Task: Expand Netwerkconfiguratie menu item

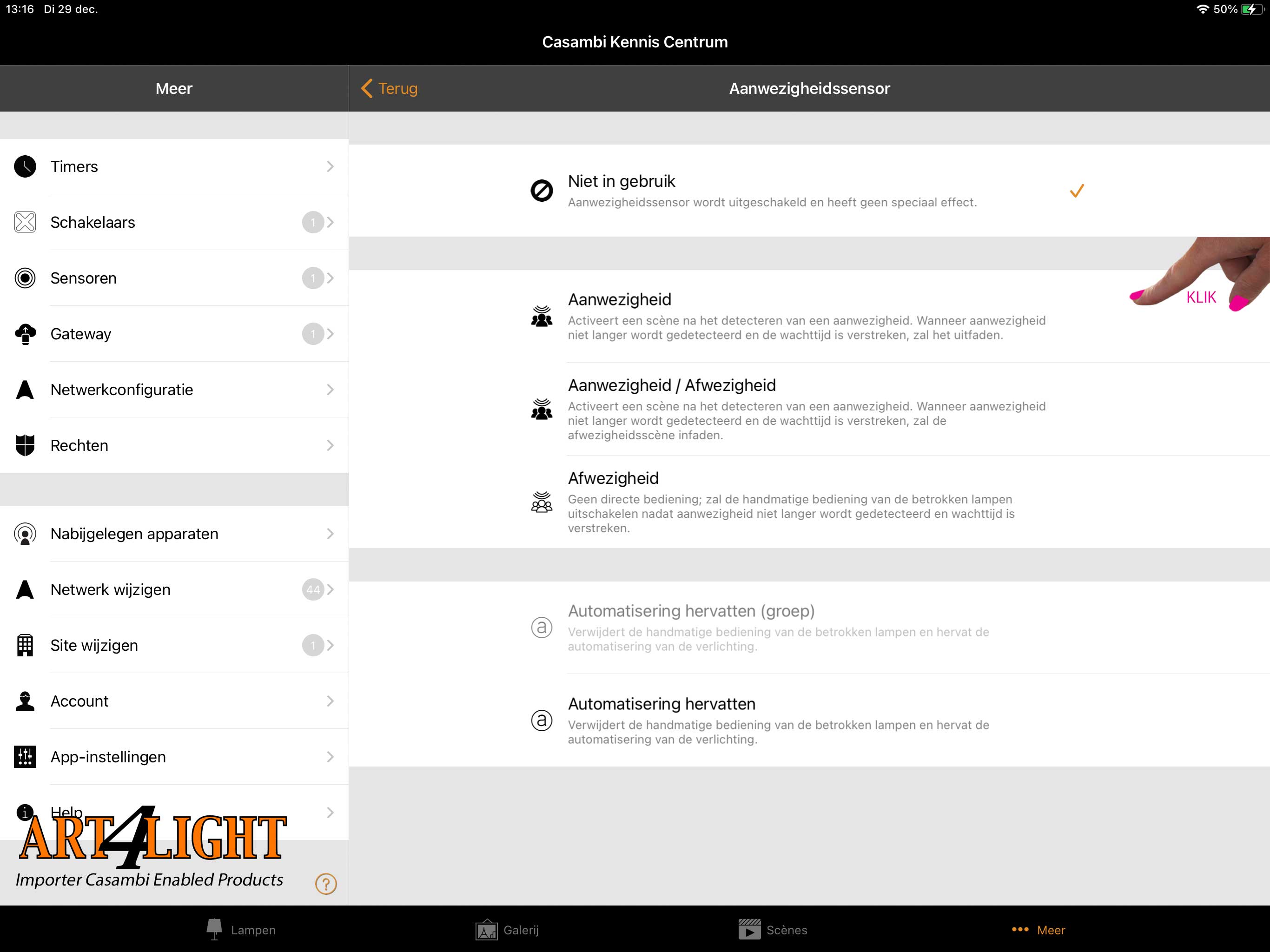Action: pos(174,390)
